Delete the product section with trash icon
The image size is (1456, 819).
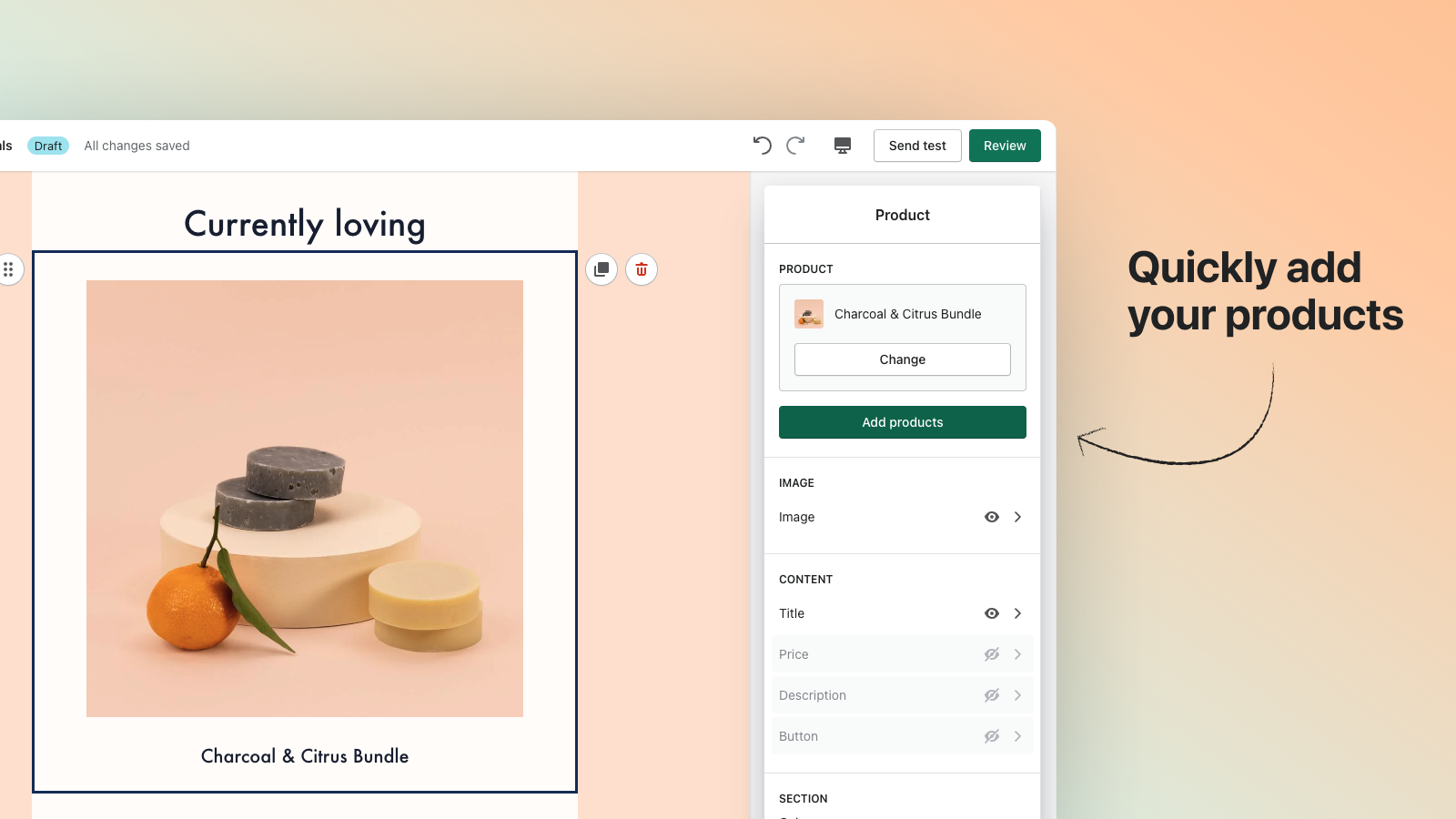click(x=642, y=269)
